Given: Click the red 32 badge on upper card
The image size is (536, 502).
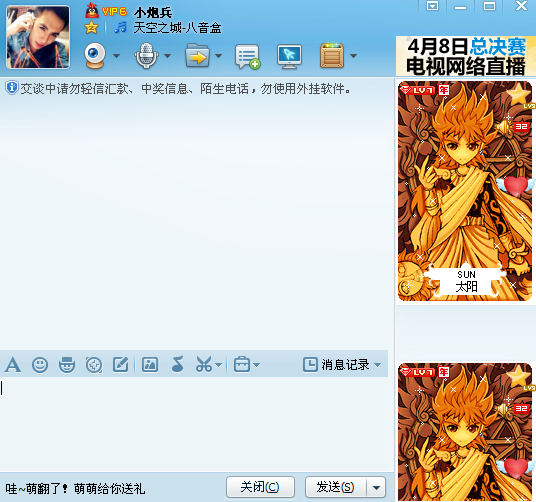Looking at the screenshot, I should pos(521,127).
